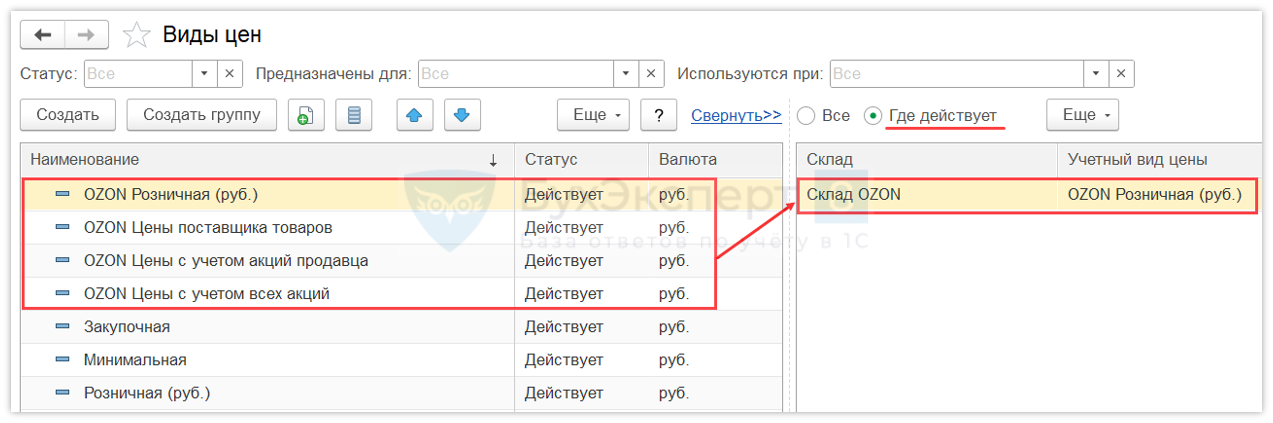Screen dimensions: 1273x423
Task: Click the copy item icon with green plus
Action: [x=306, y=116]
